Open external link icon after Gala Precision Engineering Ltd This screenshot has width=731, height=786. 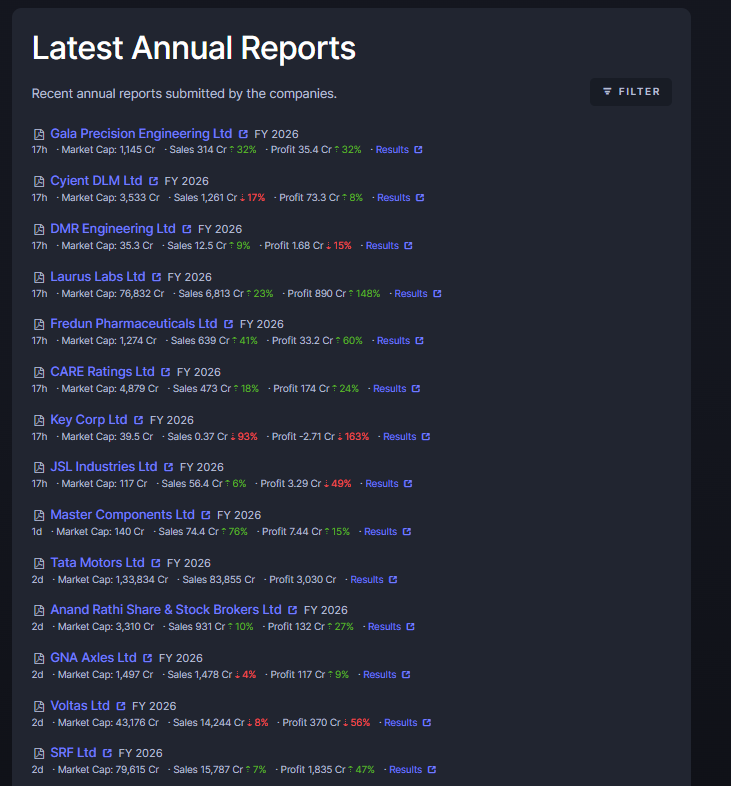(x=243, y=134)
